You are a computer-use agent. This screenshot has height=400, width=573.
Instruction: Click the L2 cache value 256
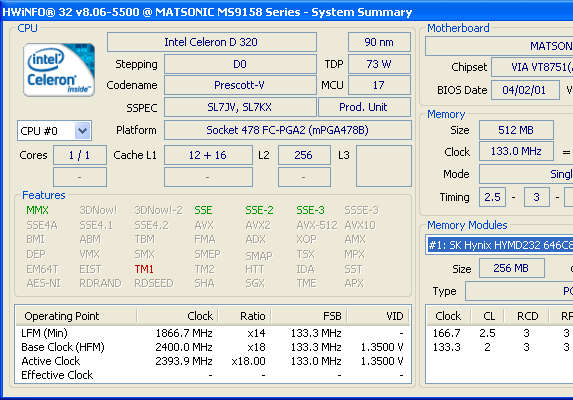pos(304,155)
